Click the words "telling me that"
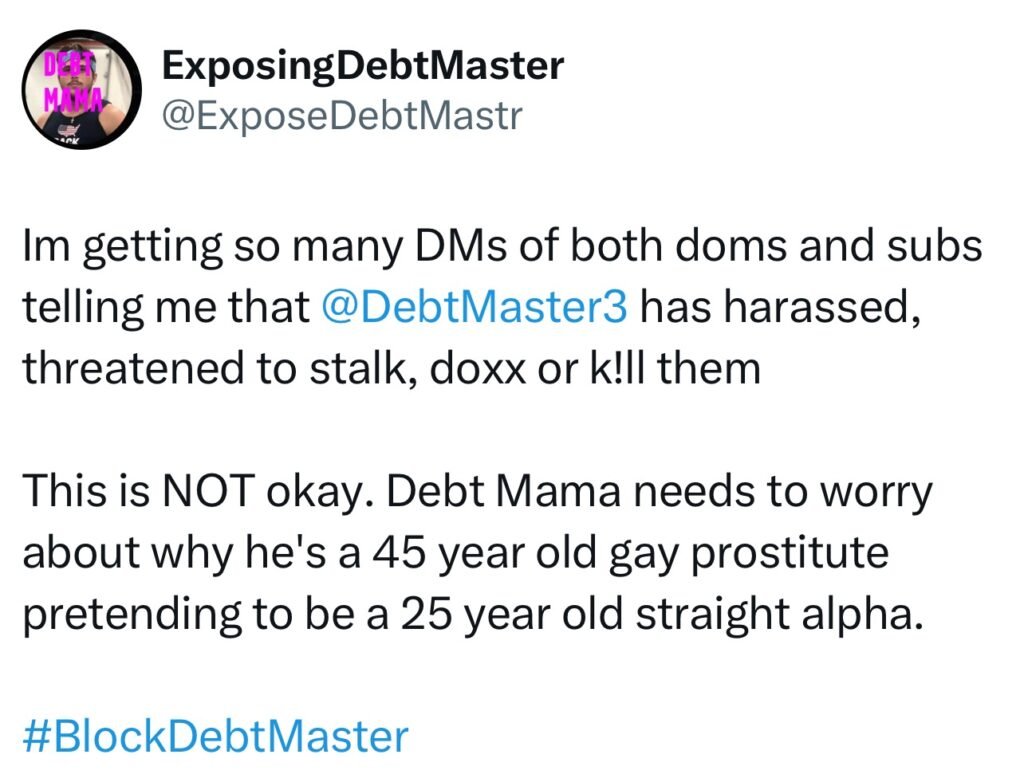The height and width of the screenshot is (778, 1024). tap(167, 307)
